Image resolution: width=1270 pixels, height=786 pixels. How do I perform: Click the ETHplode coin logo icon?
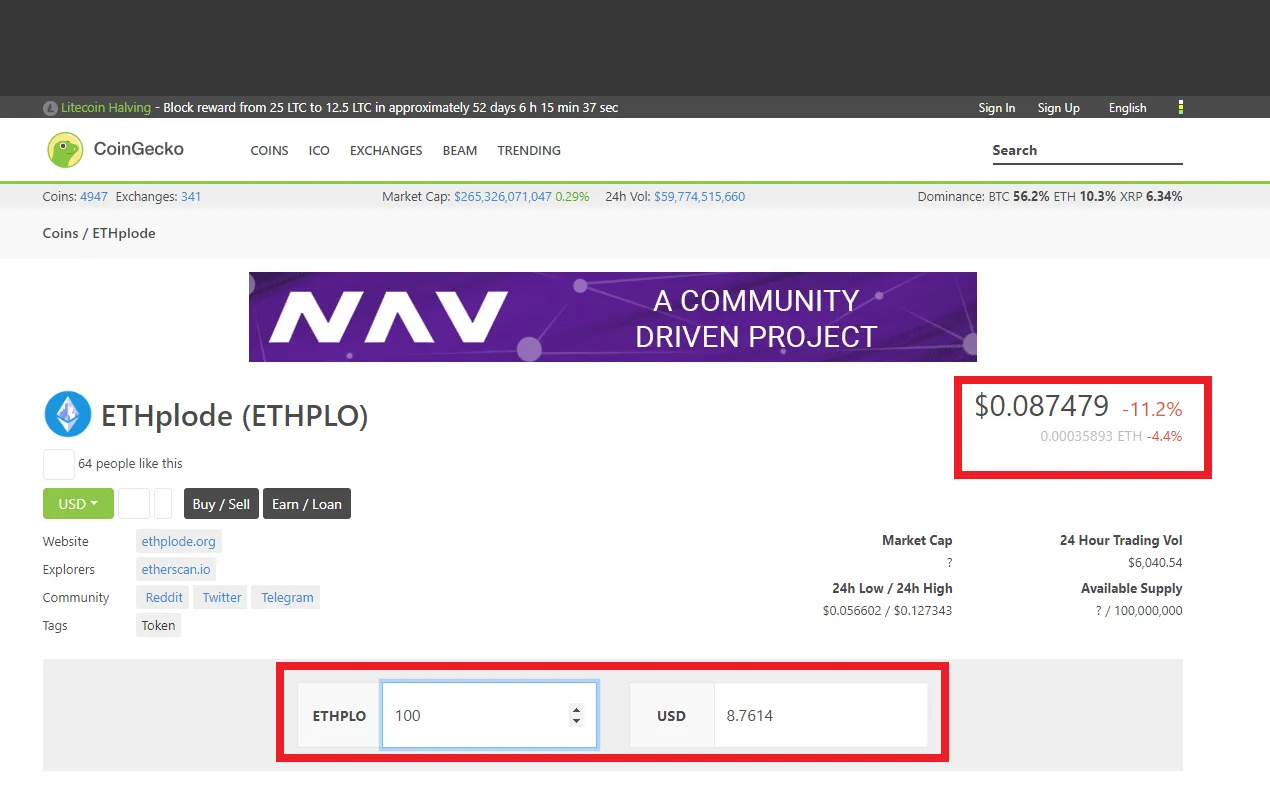[x=68, y=414]
